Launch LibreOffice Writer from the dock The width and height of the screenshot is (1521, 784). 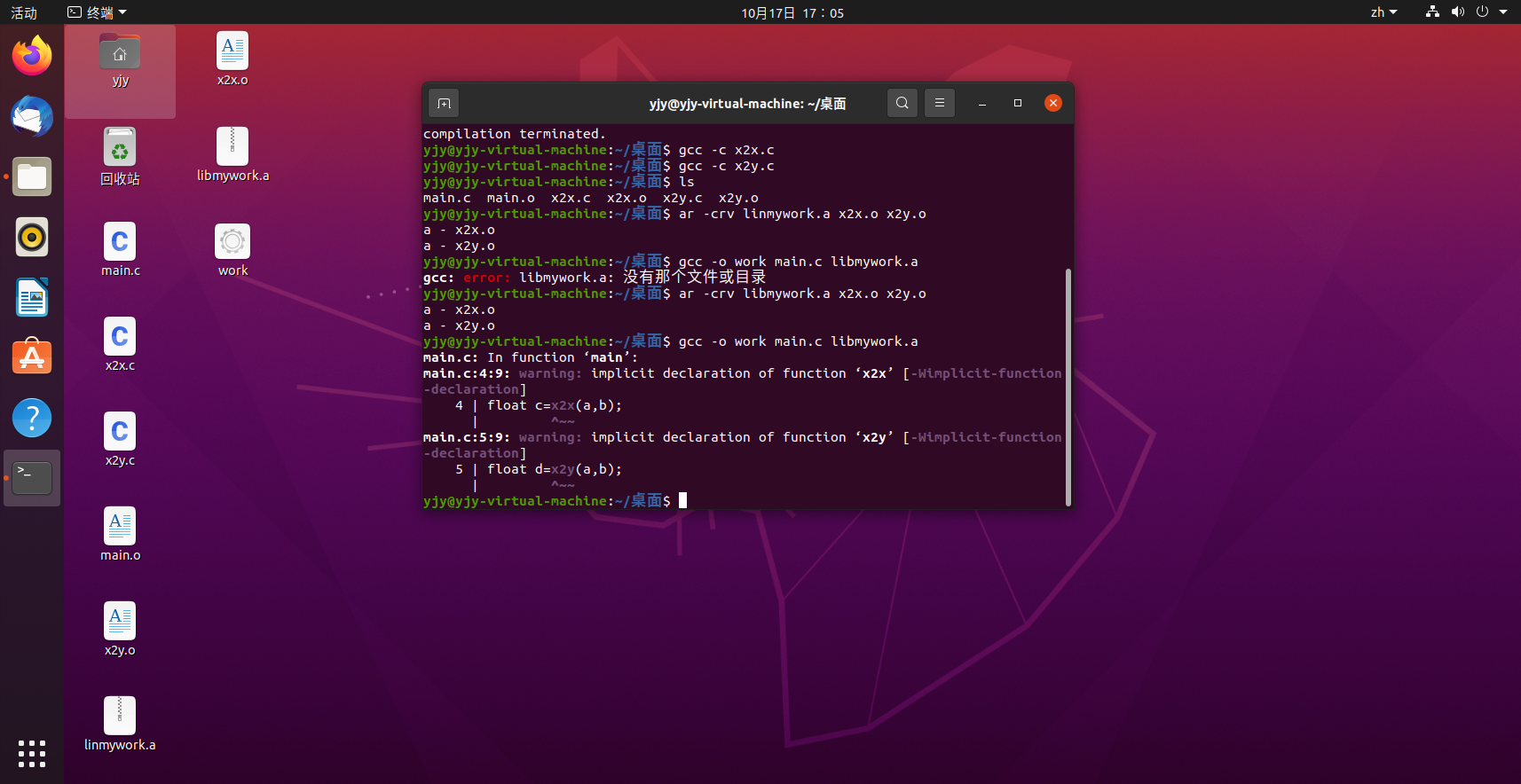click(32, 297)
